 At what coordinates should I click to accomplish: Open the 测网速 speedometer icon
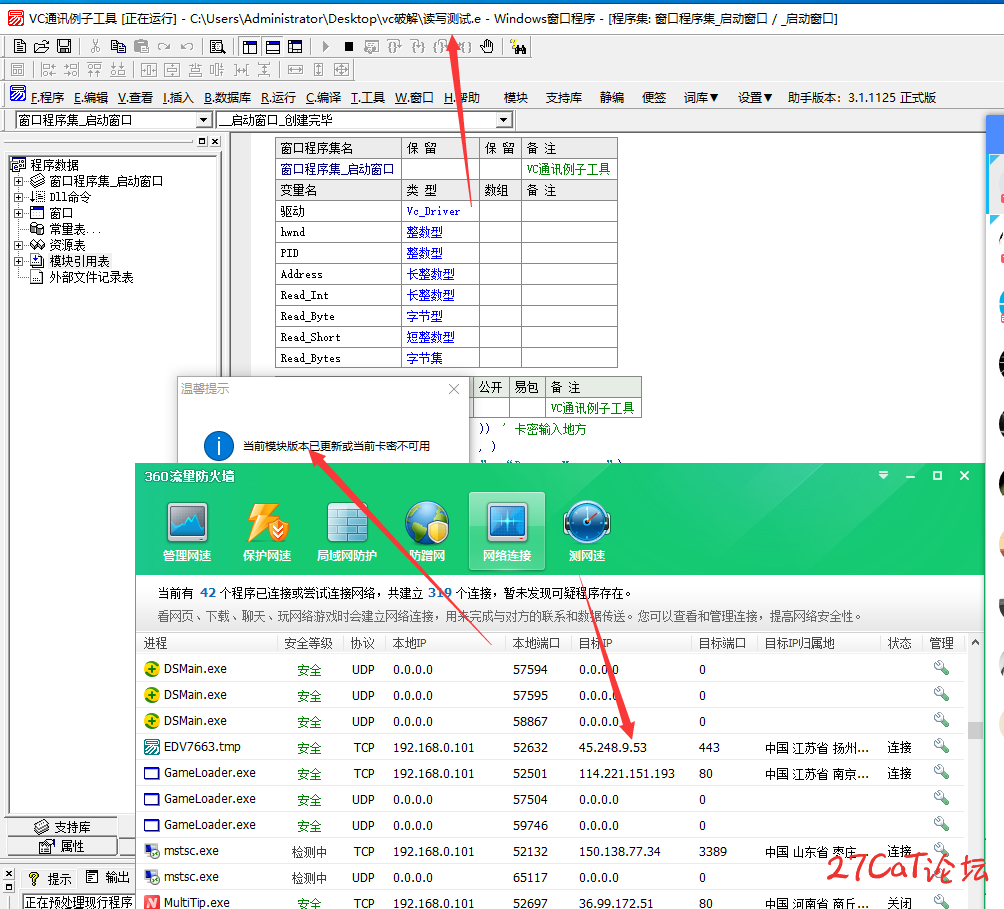587,531
